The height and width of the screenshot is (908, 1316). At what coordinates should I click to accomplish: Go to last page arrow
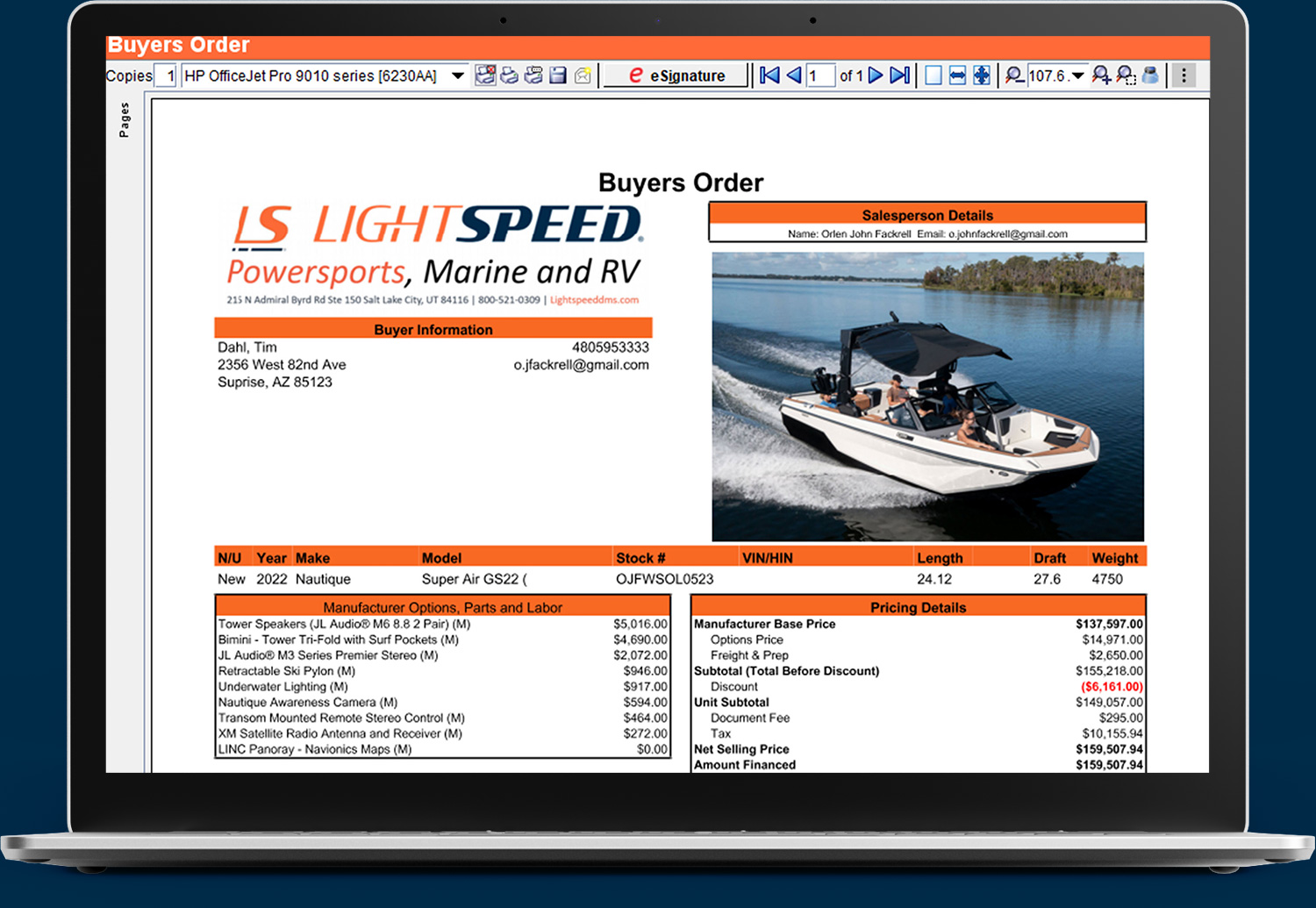click(x=899, y=75)
